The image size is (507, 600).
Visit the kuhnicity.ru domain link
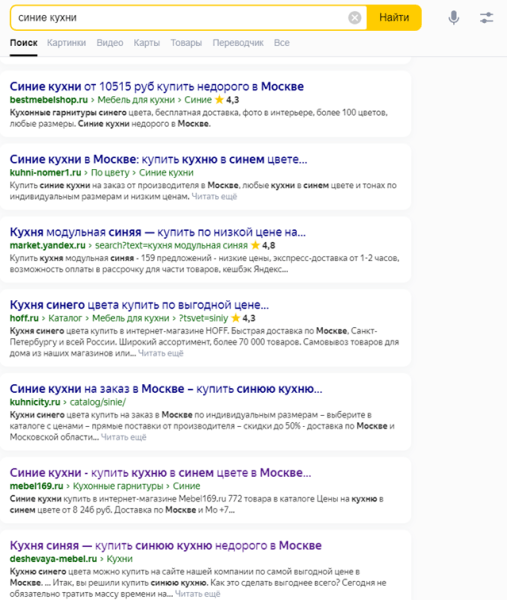click(x=35, y=402)
